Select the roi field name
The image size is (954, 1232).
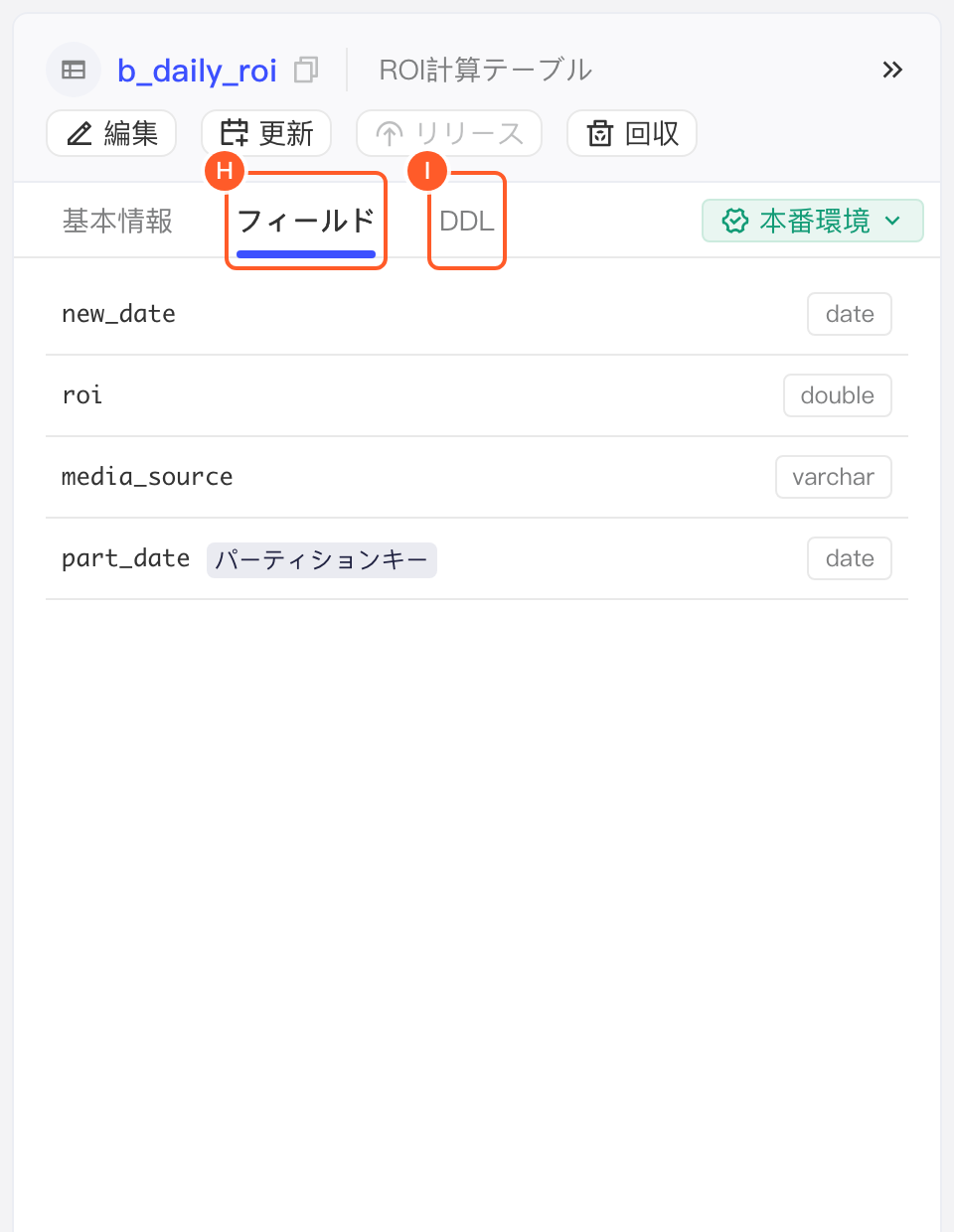pyautogui.click(x=81, y=395)
